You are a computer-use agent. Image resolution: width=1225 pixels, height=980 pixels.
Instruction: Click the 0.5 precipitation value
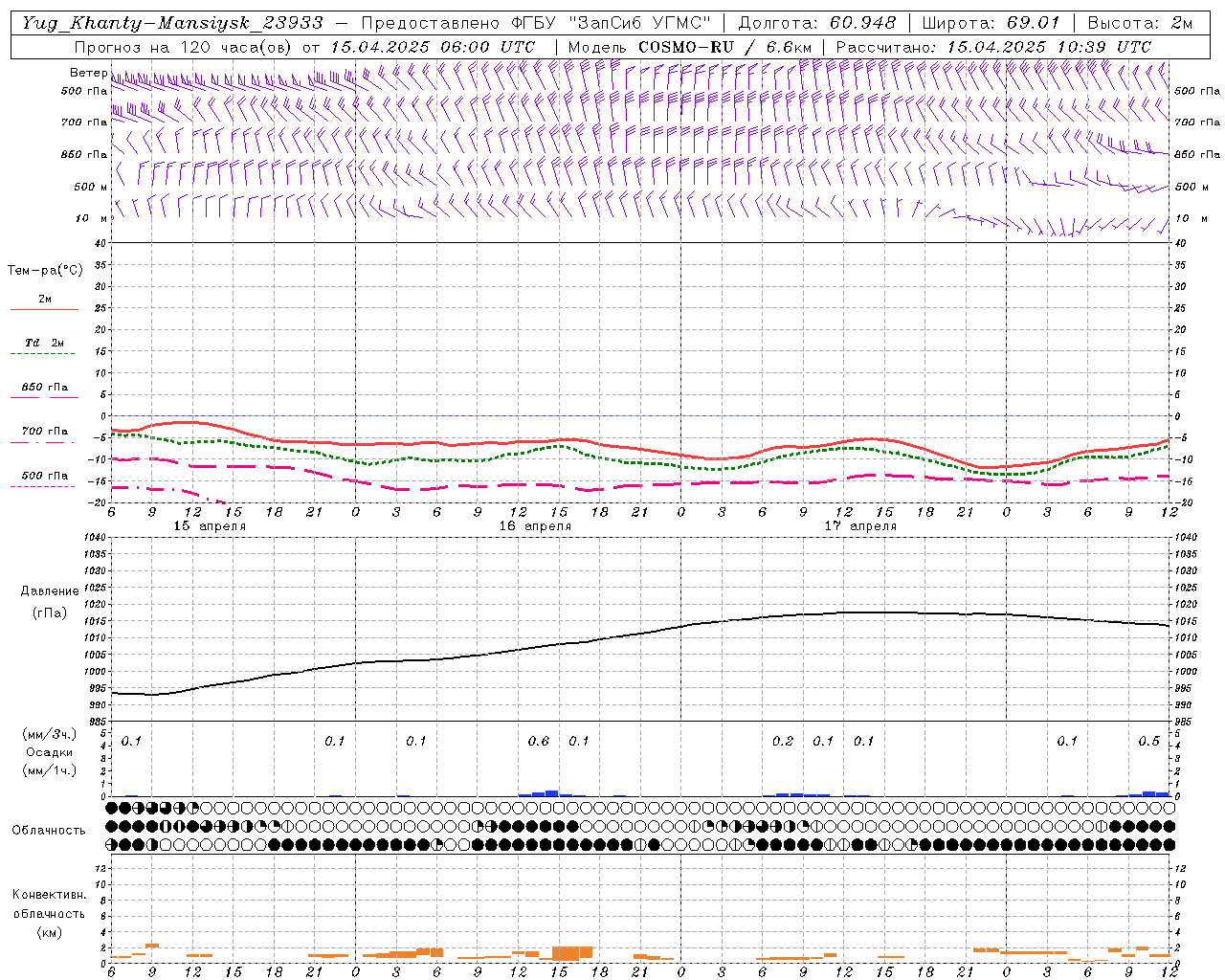1149,742
